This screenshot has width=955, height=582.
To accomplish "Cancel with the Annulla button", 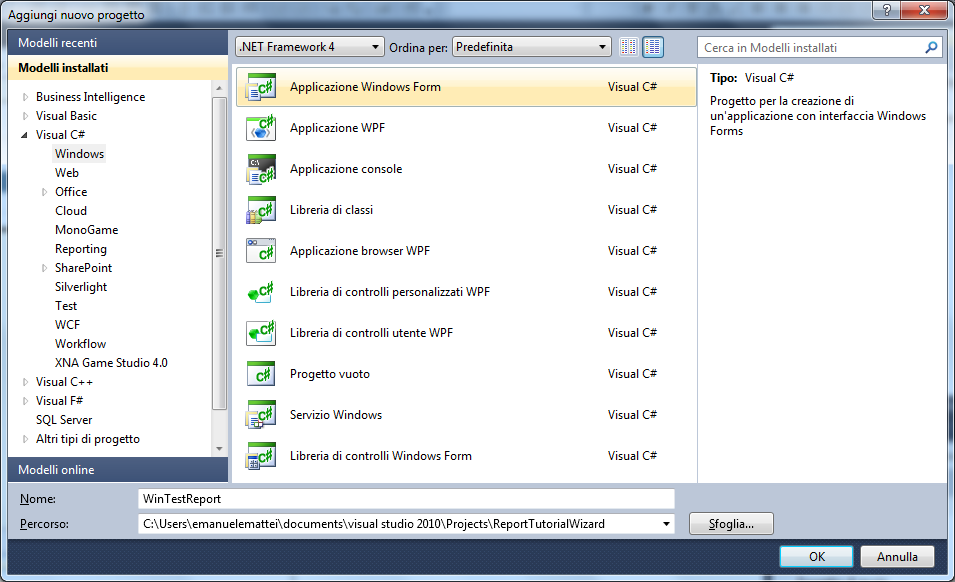I will [x=897, y=556].
